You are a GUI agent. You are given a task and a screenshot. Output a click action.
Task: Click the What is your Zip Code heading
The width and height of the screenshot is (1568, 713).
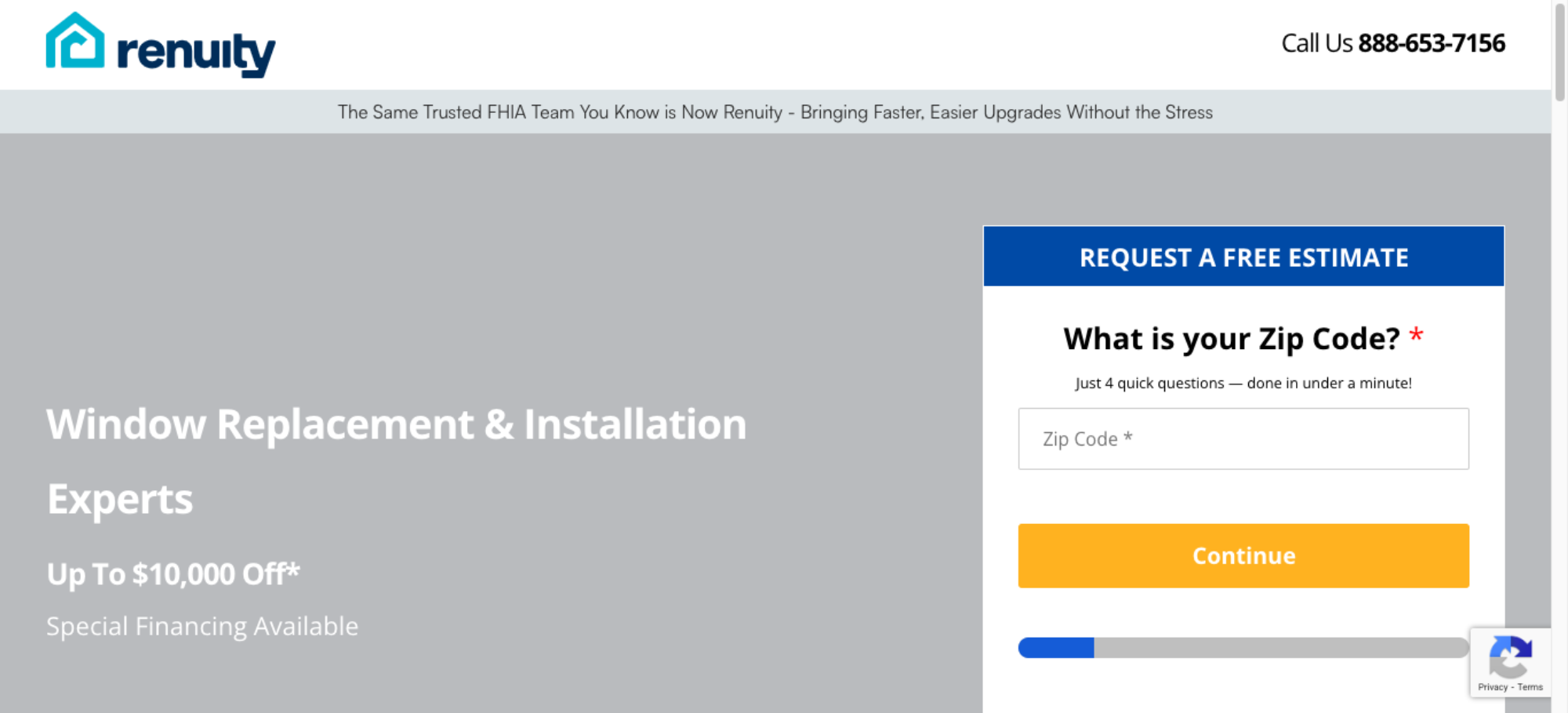click(x=1231, y=339)
